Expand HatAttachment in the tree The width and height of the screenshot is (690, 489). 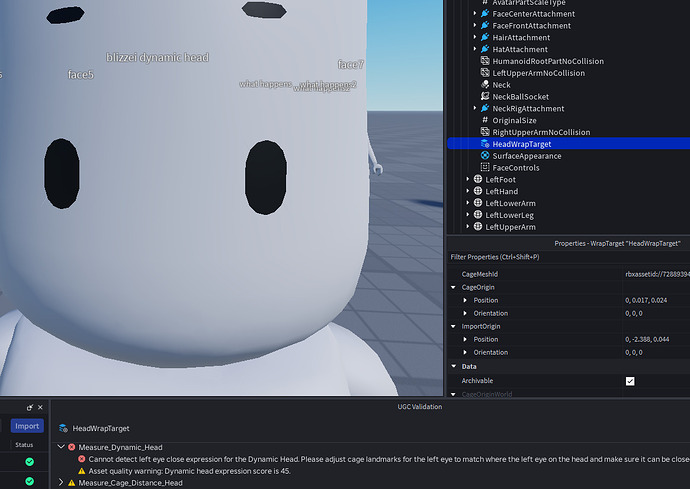click(x=474, y=49)
